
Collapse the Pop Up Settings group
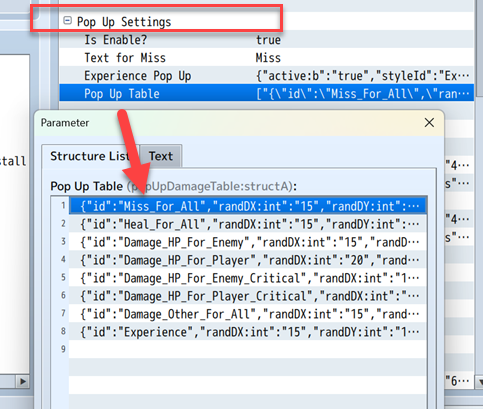[67, 21]
